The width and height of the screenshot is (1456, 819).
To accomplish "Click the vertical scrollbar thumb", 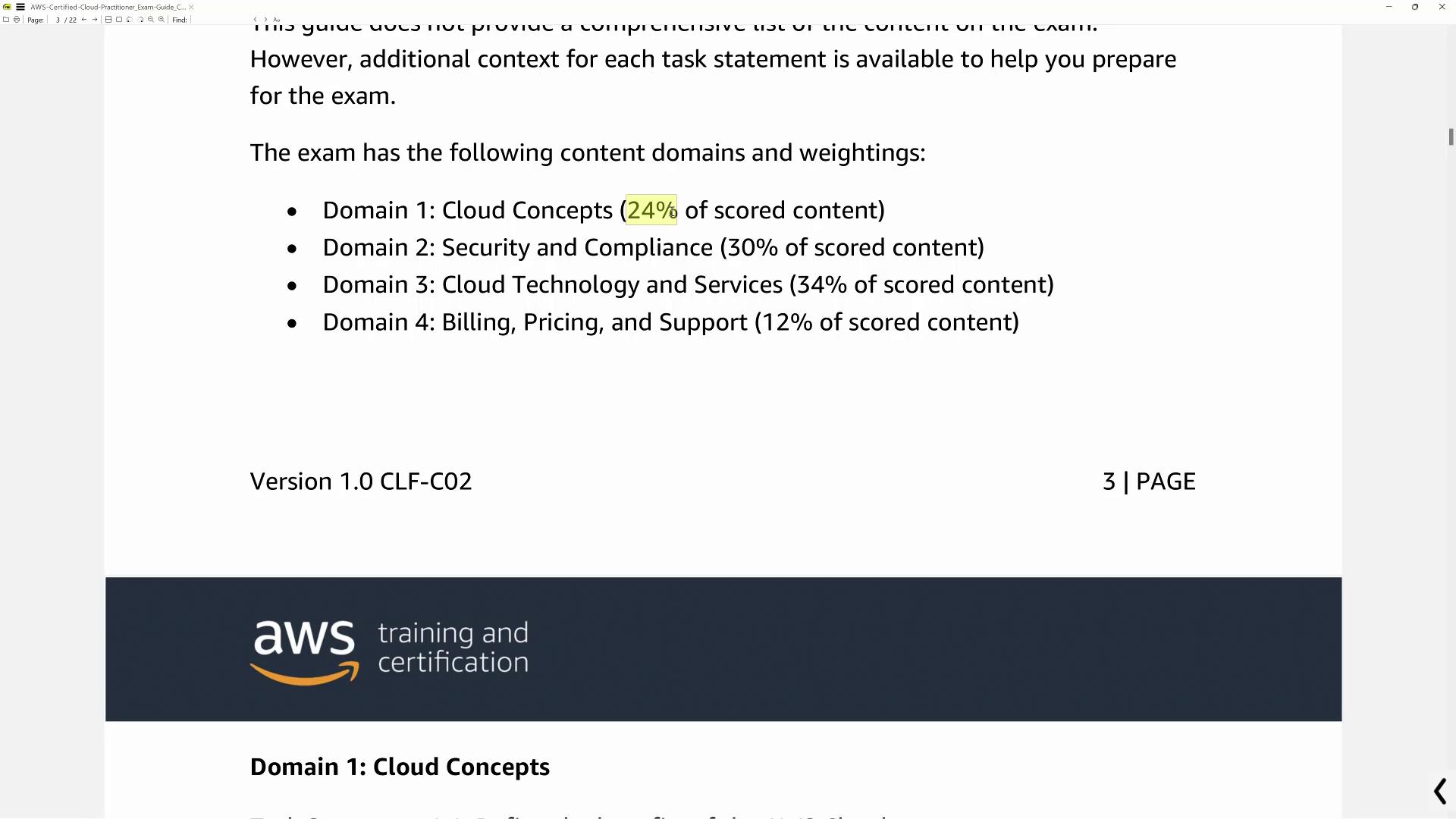I will pos(1451,136).
